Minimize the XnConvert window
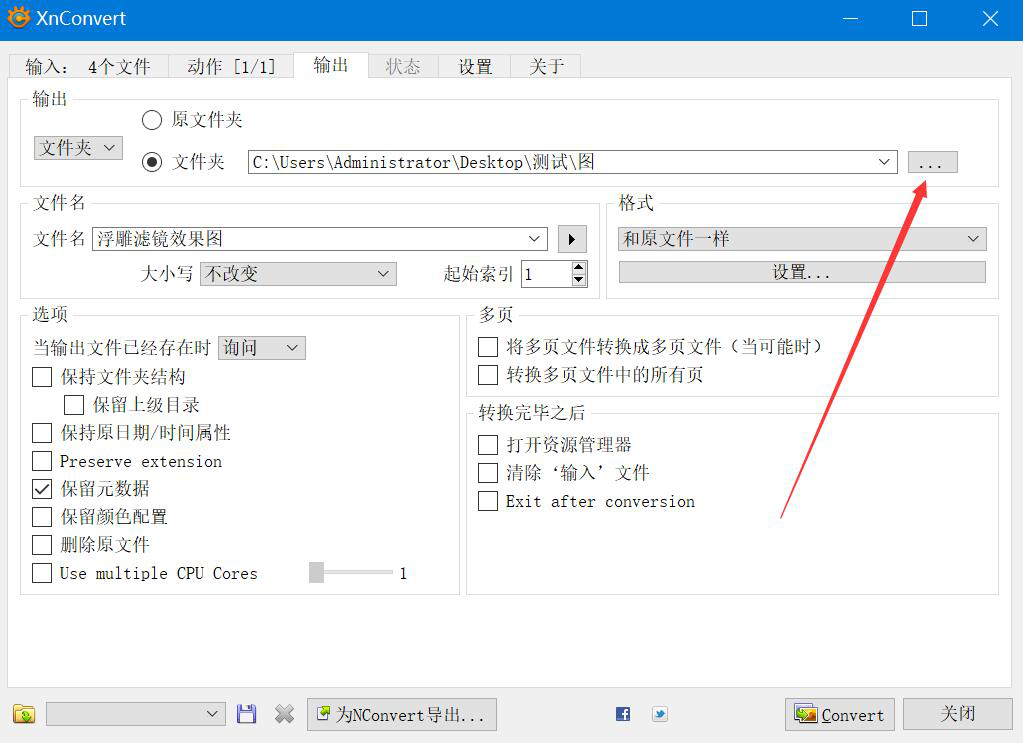Screen dimensions: 1023x743 point(850,18)
